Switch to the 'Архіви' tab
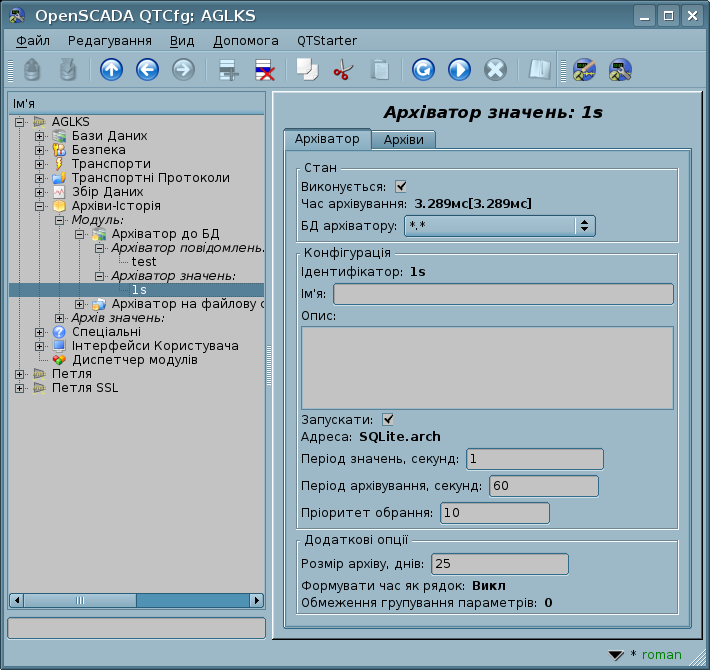Image resolution: width=710 pixels, height=670 pixels. pos(403,140)
